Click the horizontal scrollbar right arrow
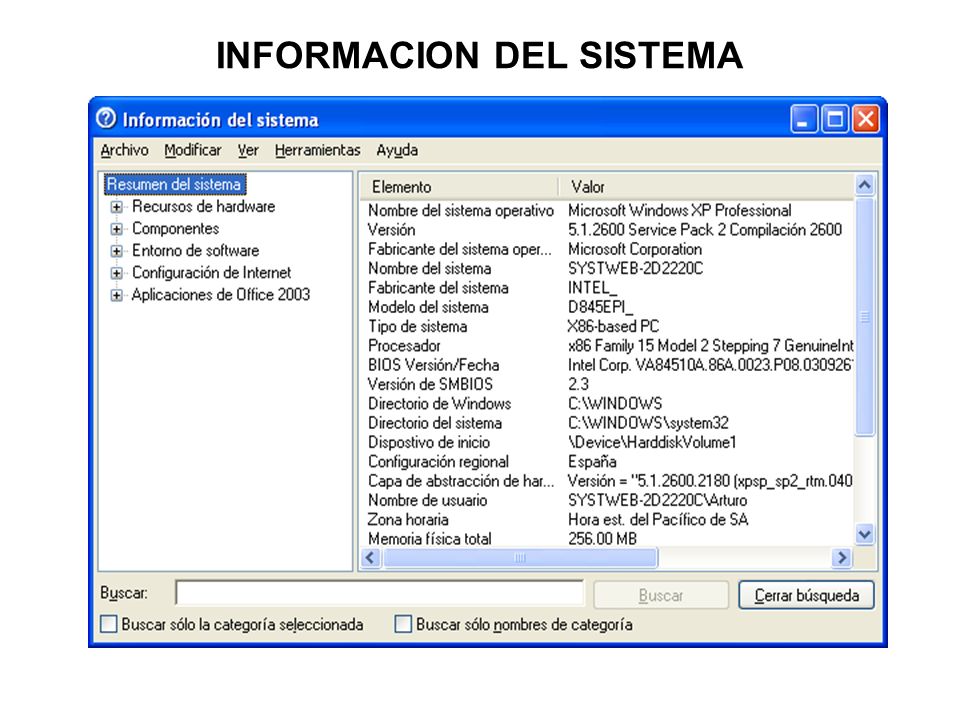 [x=842, y=558]
